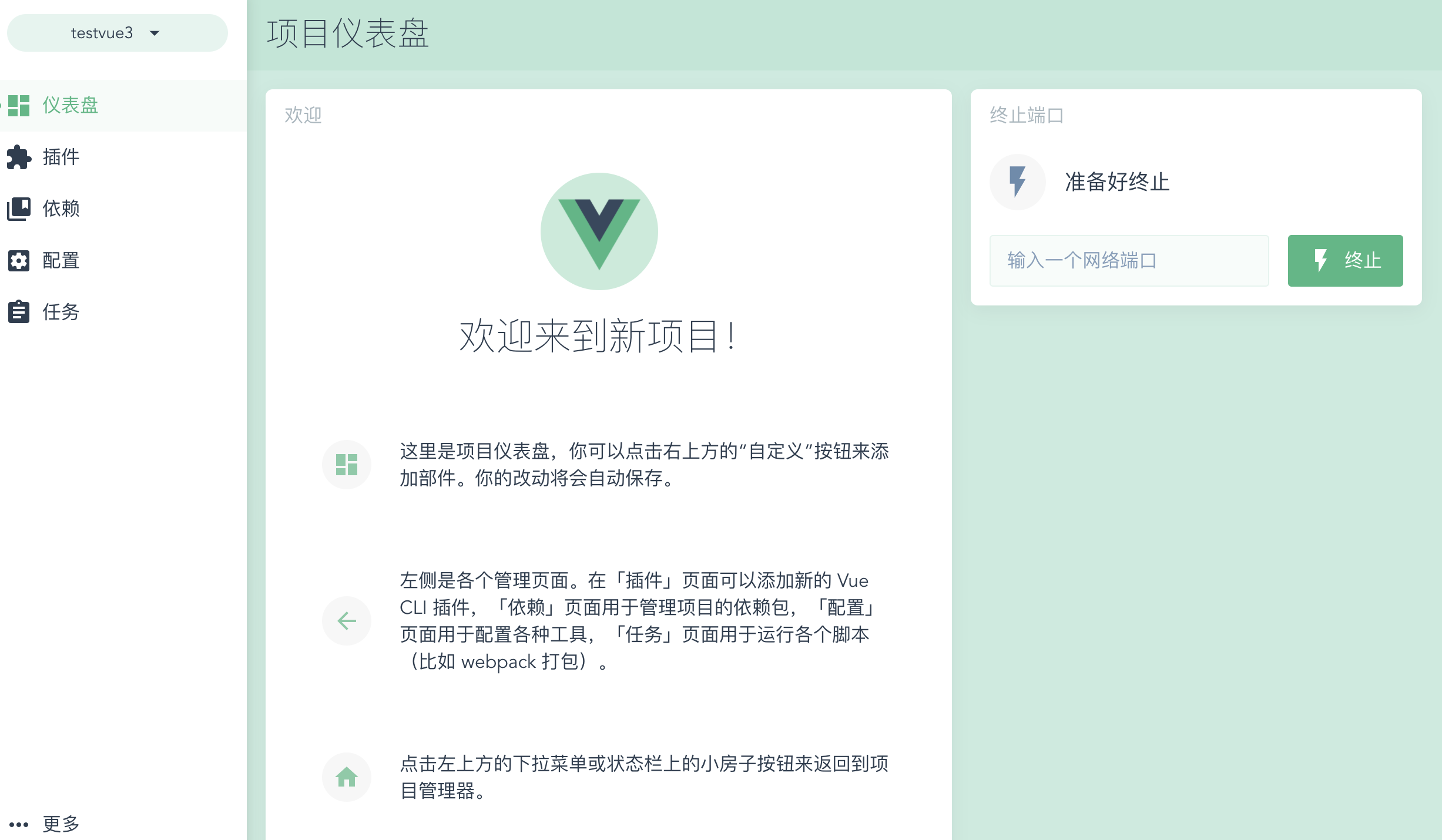Click the Vue logo in welcome card
Image resolution: width=1442 pixels, height=840 pixels.
tap(599, 231)
